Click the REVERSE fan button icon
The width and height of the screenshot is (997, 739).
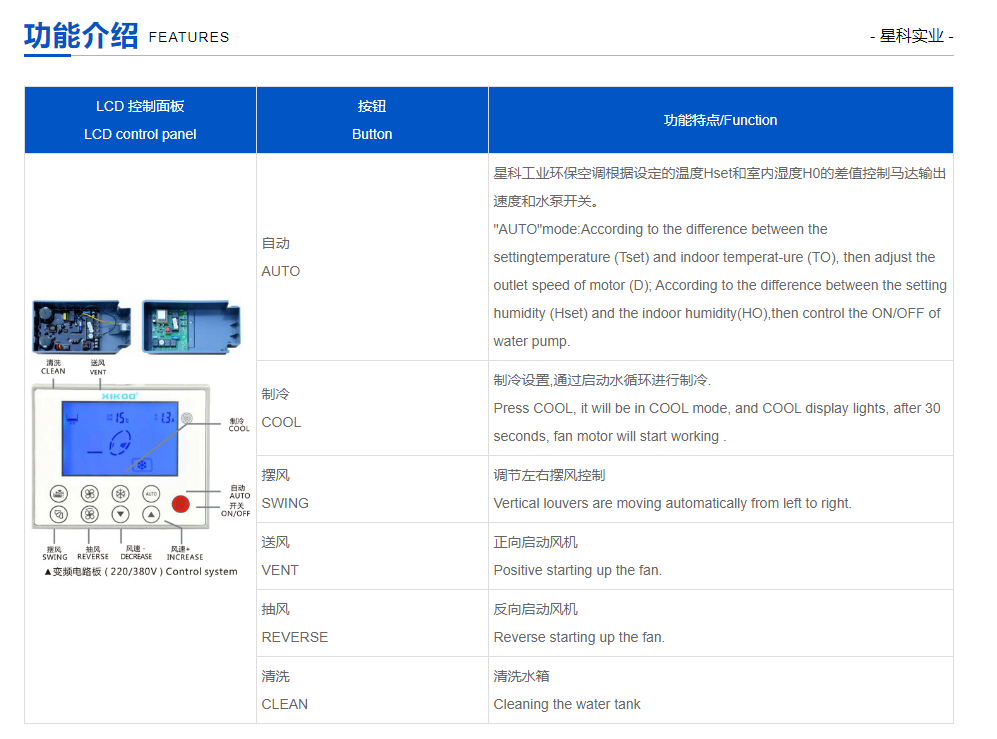point(89,513)
